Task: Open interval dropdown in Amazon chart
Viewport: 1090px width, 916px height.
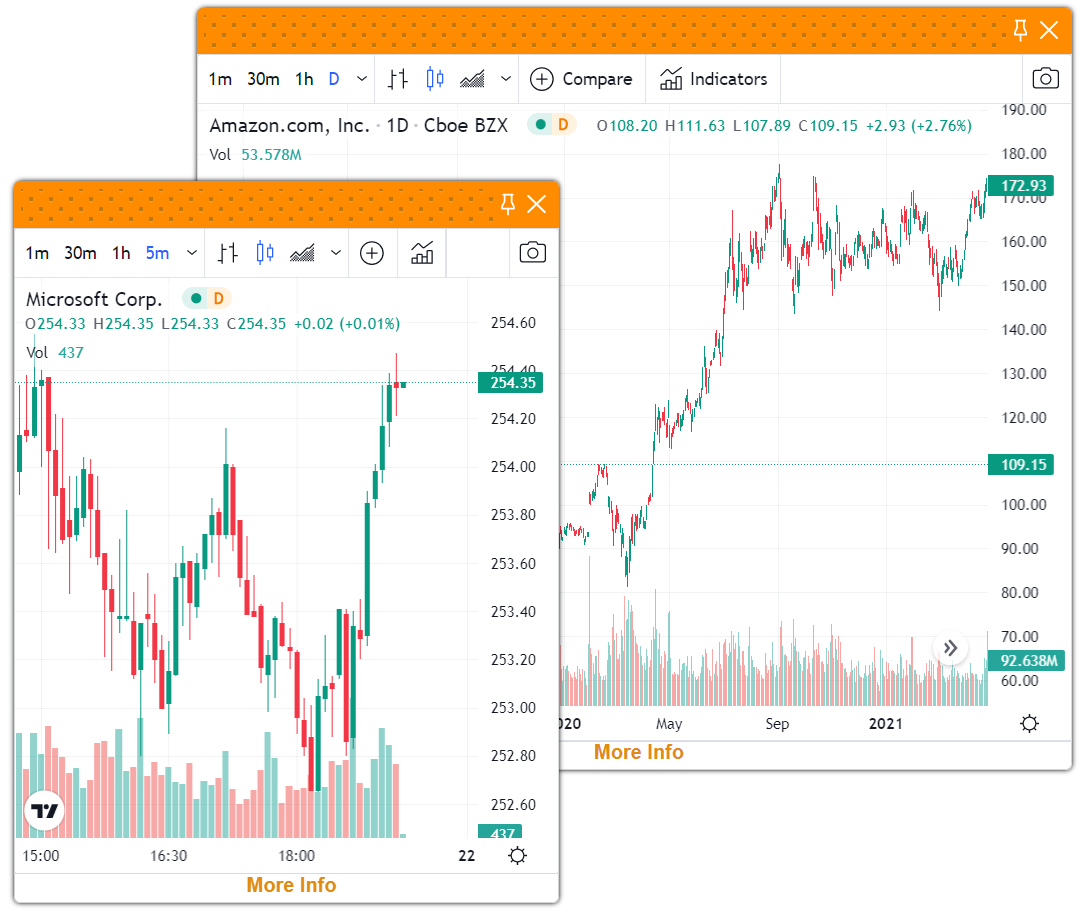Action: (361, 79)
